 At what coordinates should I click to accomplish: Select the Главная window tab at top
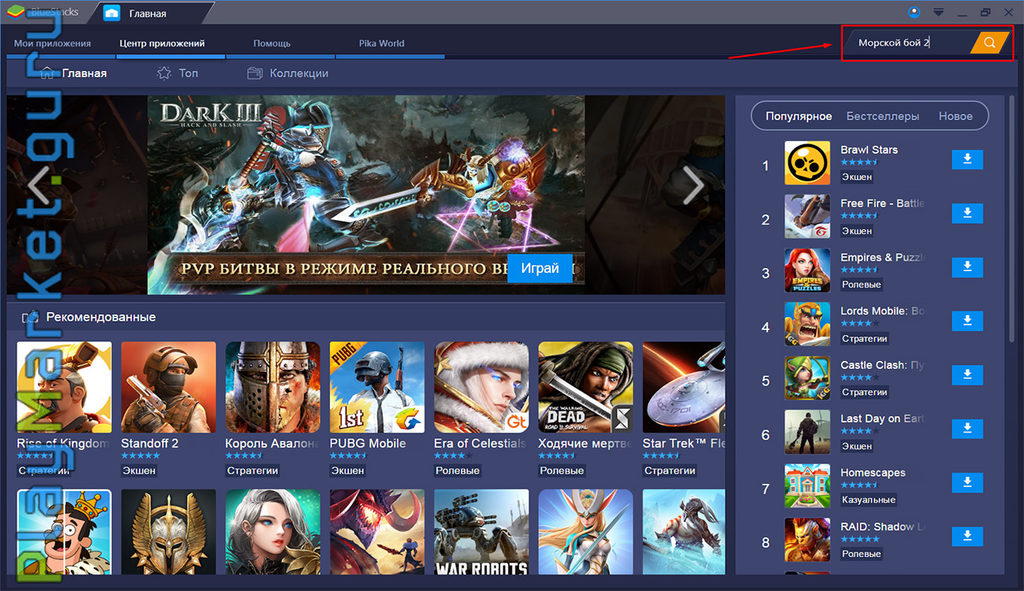coord(147,13)
